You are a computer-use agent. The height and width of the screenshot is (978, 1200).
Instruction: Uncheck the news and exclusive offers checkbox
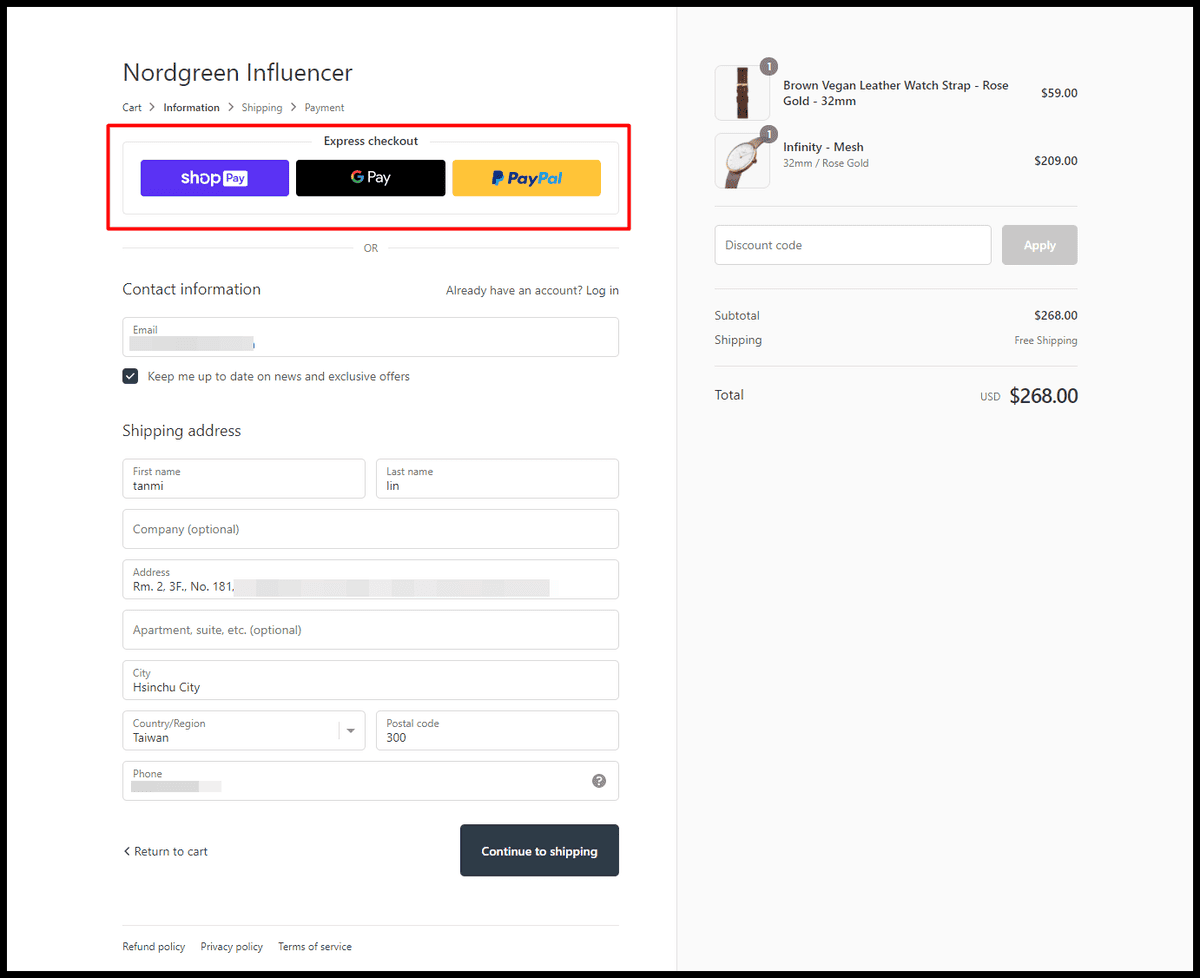131,376
